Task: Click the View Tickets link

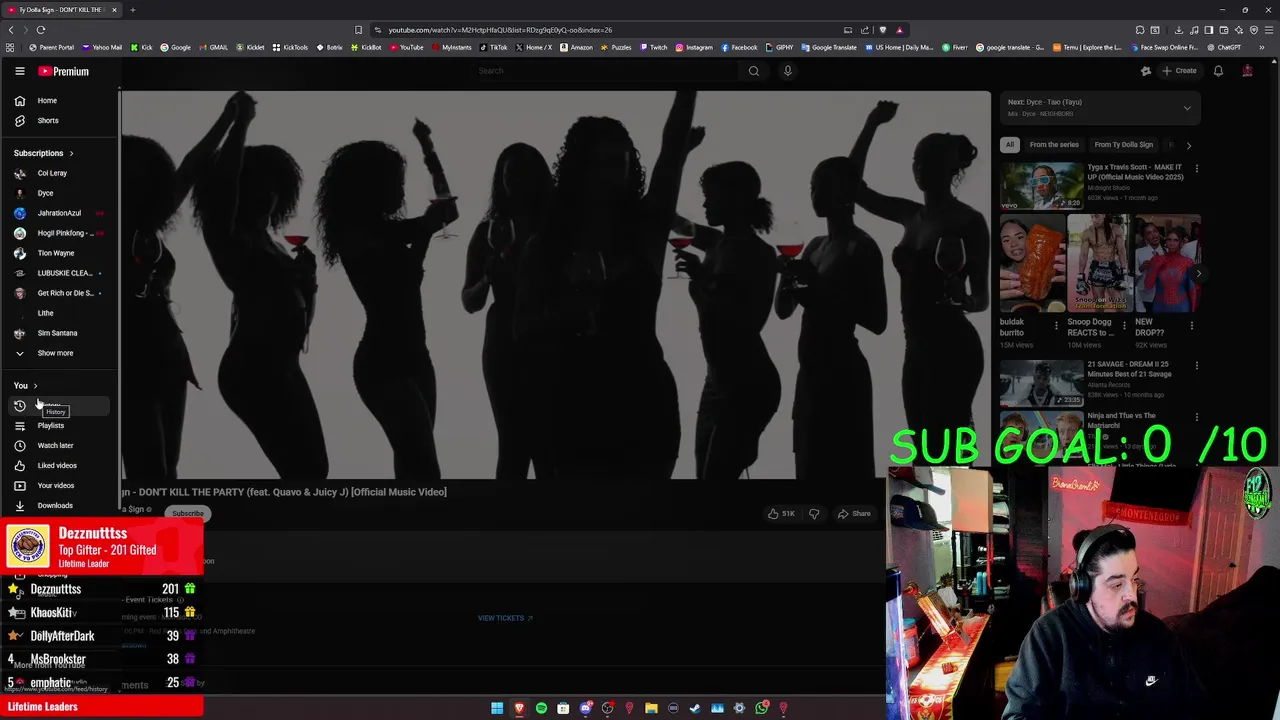Action: click(504, 618)
